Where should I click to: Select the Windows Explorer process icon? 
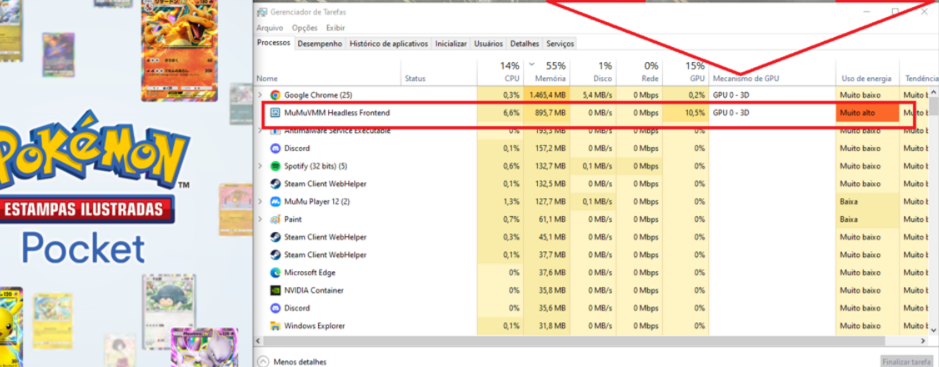point(275,326)
